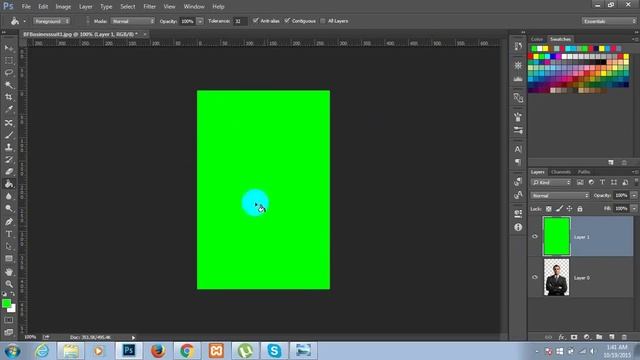
Task: Open tool preset picker arrow
Action: click(24, 21)
